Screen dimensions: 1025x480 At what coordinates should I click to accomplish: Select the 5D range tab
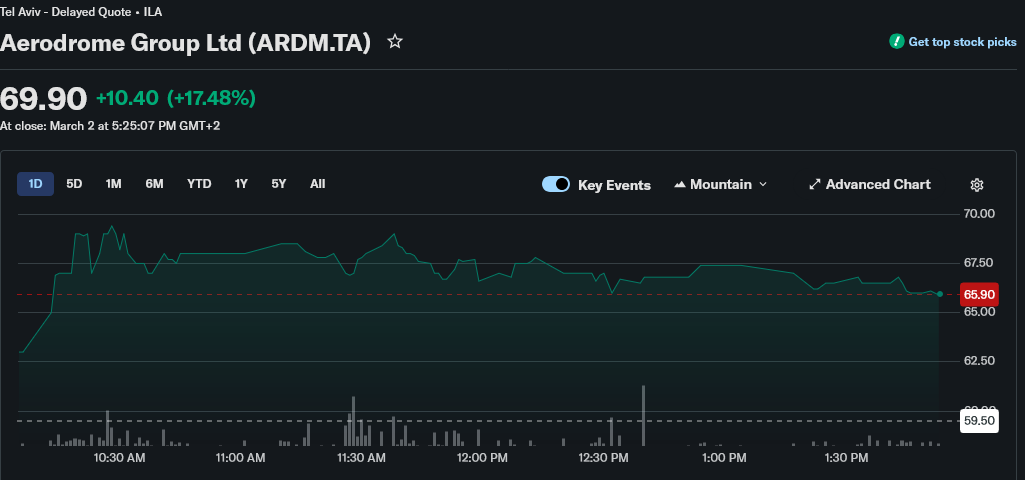[74, 184]
